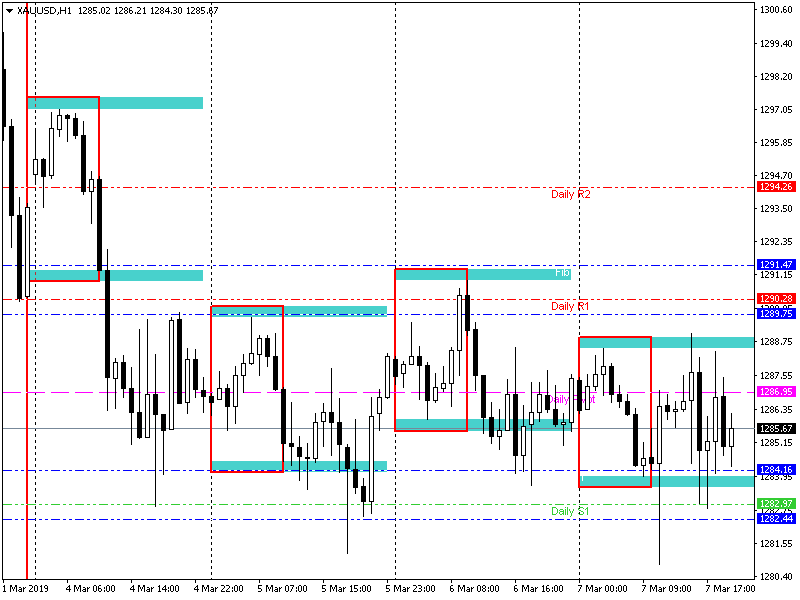
Task: Click the 1300.60 value on price scale
Action: coord(776,10)
